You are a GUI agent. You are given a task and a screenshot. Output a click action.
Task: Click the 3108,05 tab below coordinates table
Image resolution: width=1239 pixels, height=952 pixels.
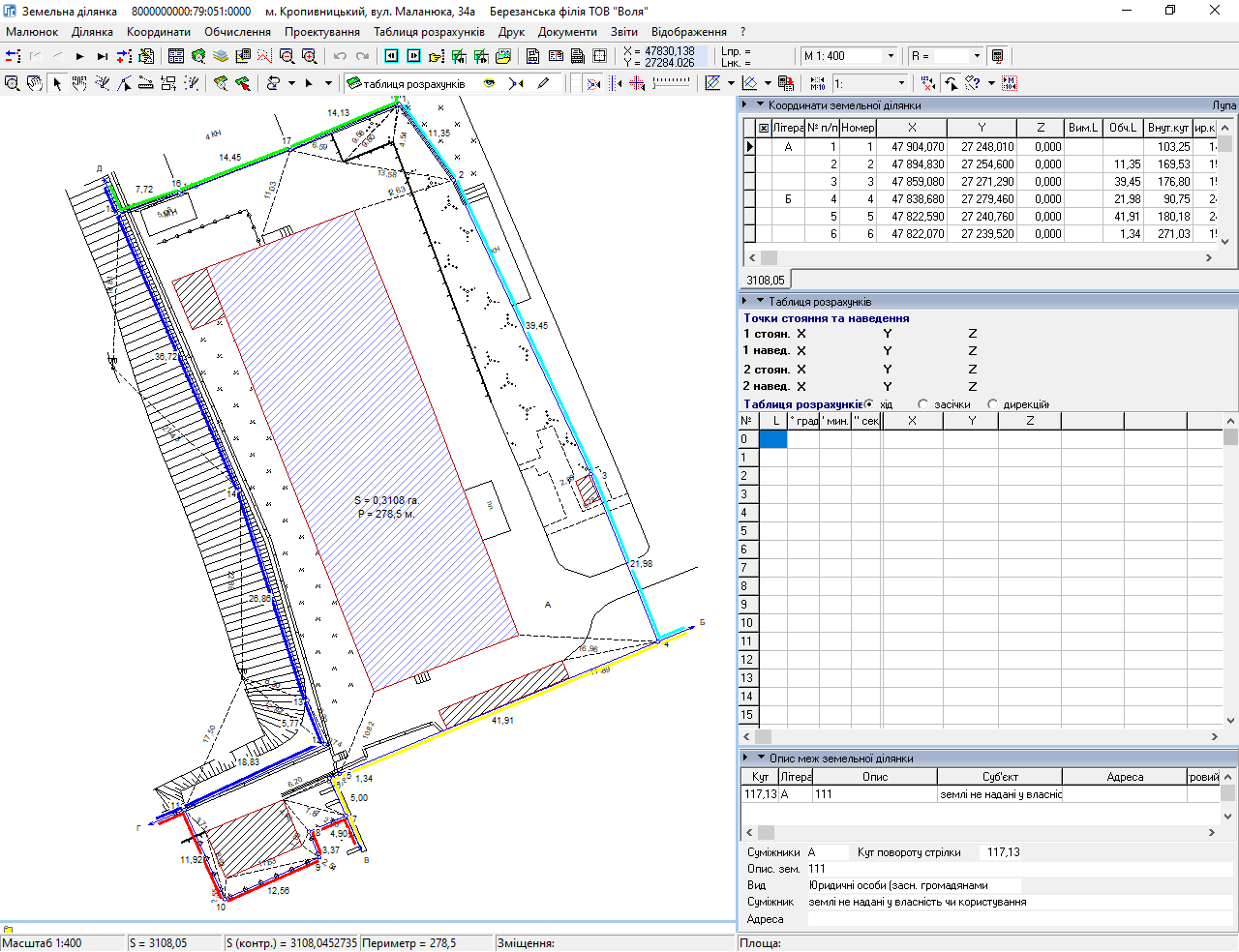click(765, 281)
